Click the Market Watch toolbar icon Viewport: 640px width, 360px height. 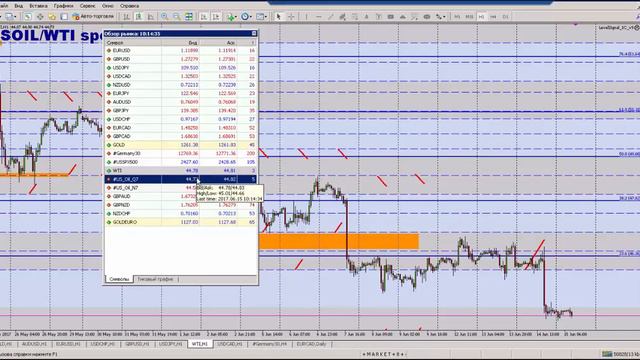(28, 16)
